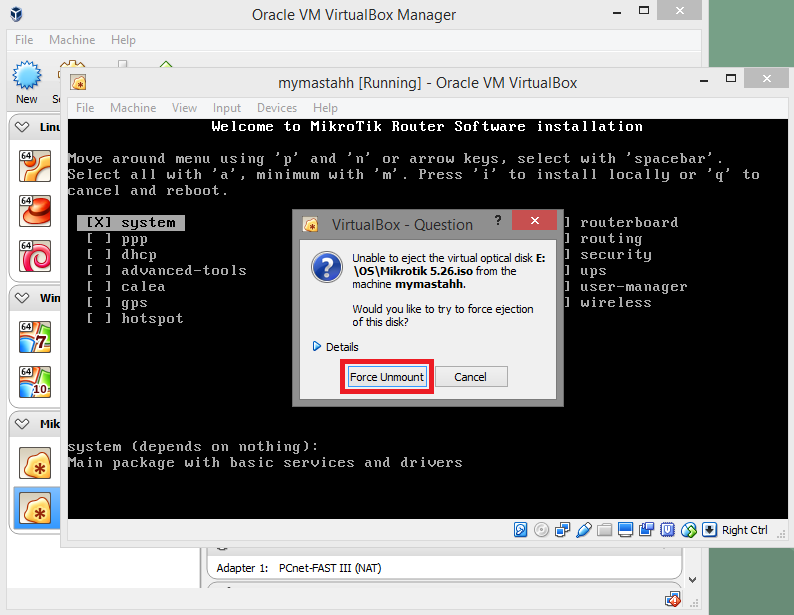Click the keyboard capture arrow status icon
Viewport: 794px width, 615px height.
pos(709,530)
